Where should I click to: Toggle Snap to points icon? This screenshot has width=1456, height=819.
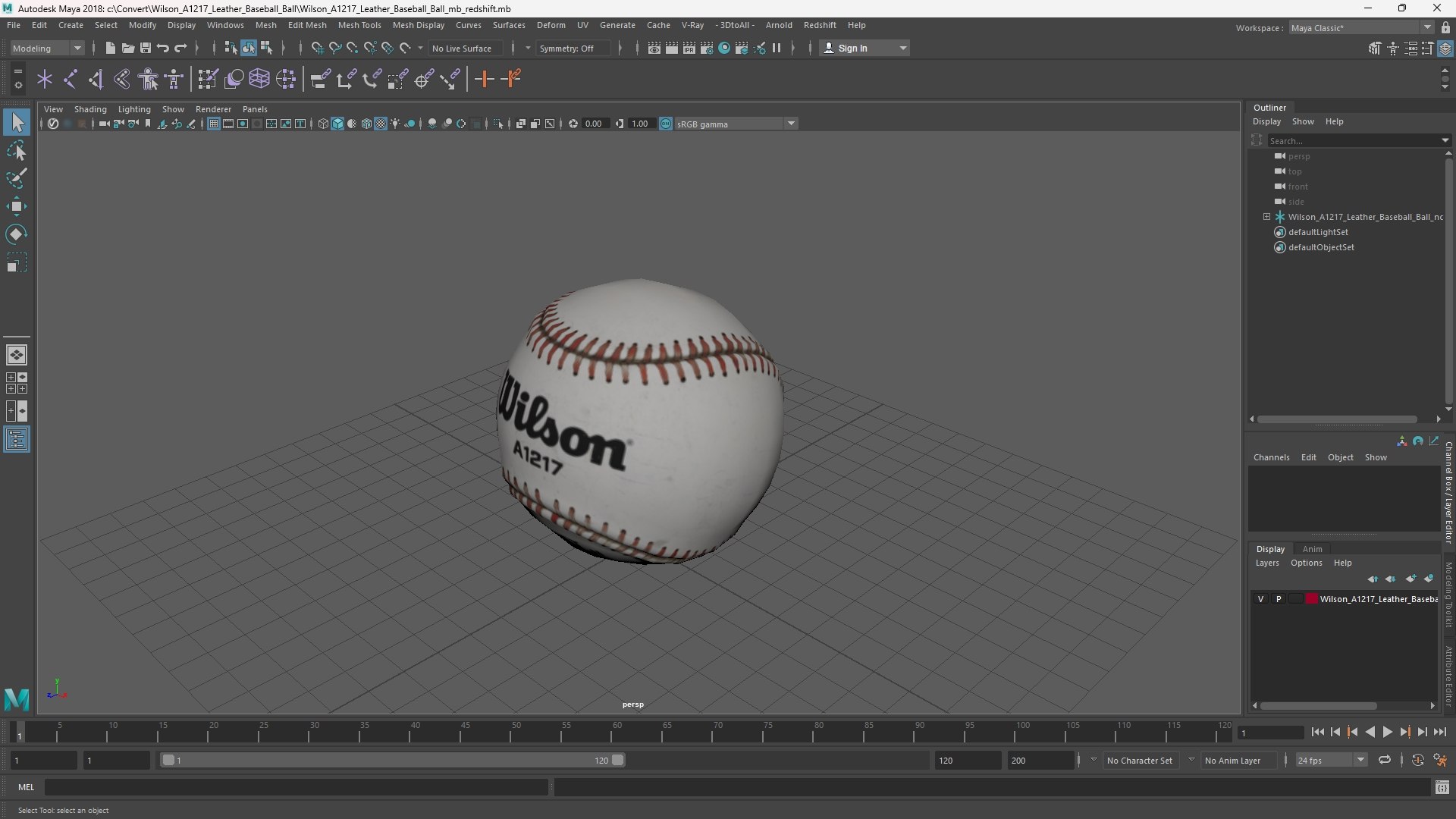point(352,48)
